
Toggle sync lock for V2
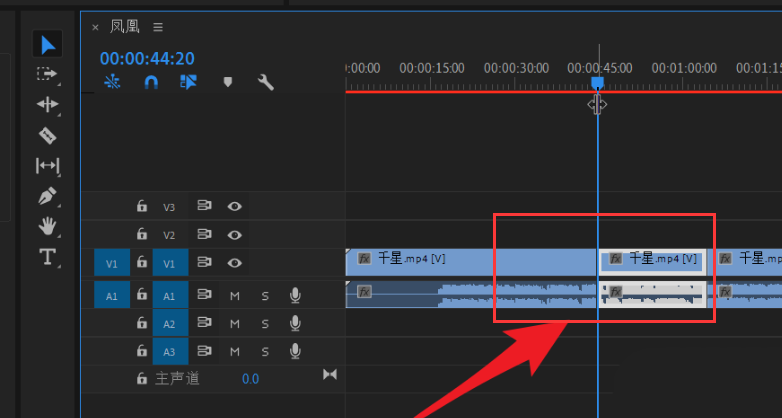(x=204, y=234)
